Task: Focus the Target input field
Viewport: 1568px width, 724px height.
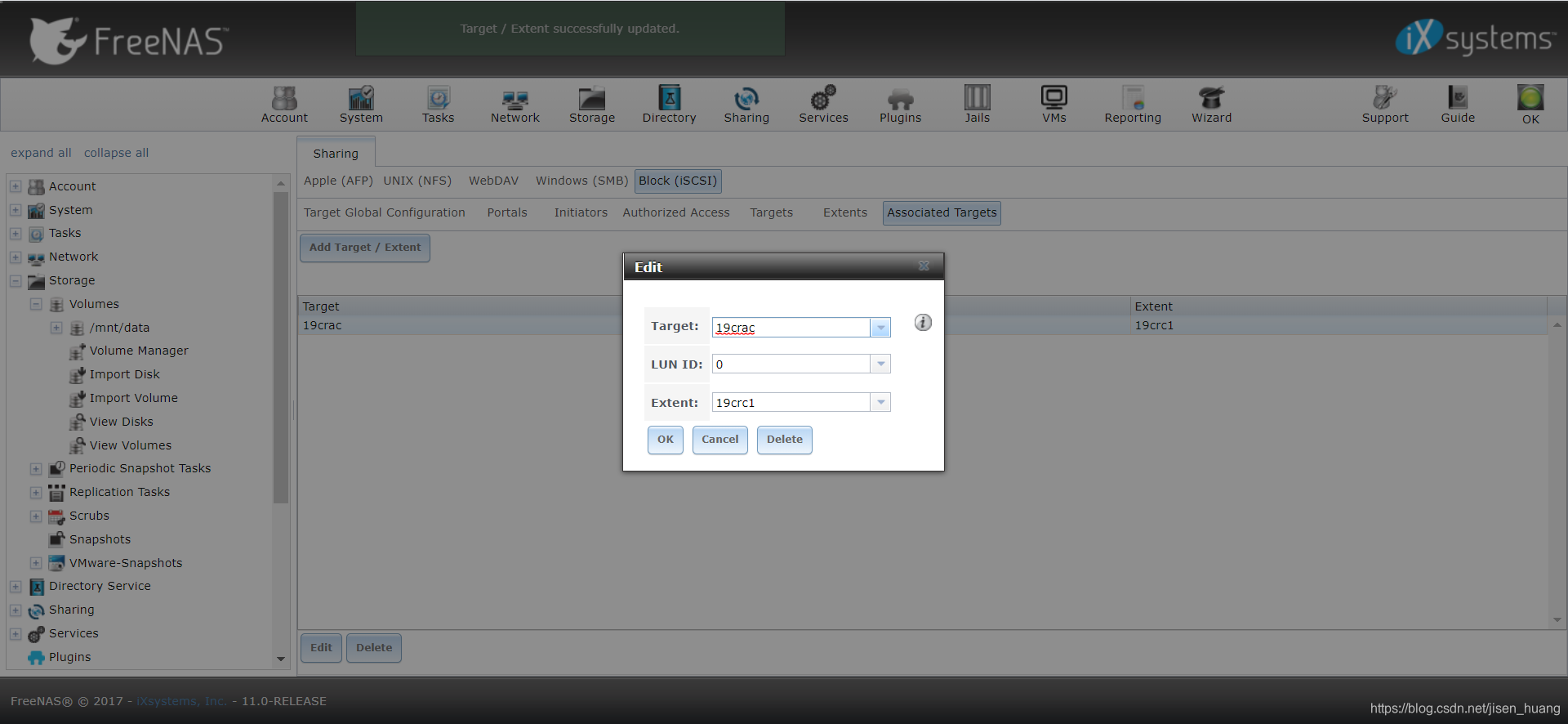Action: pos(791,328)
